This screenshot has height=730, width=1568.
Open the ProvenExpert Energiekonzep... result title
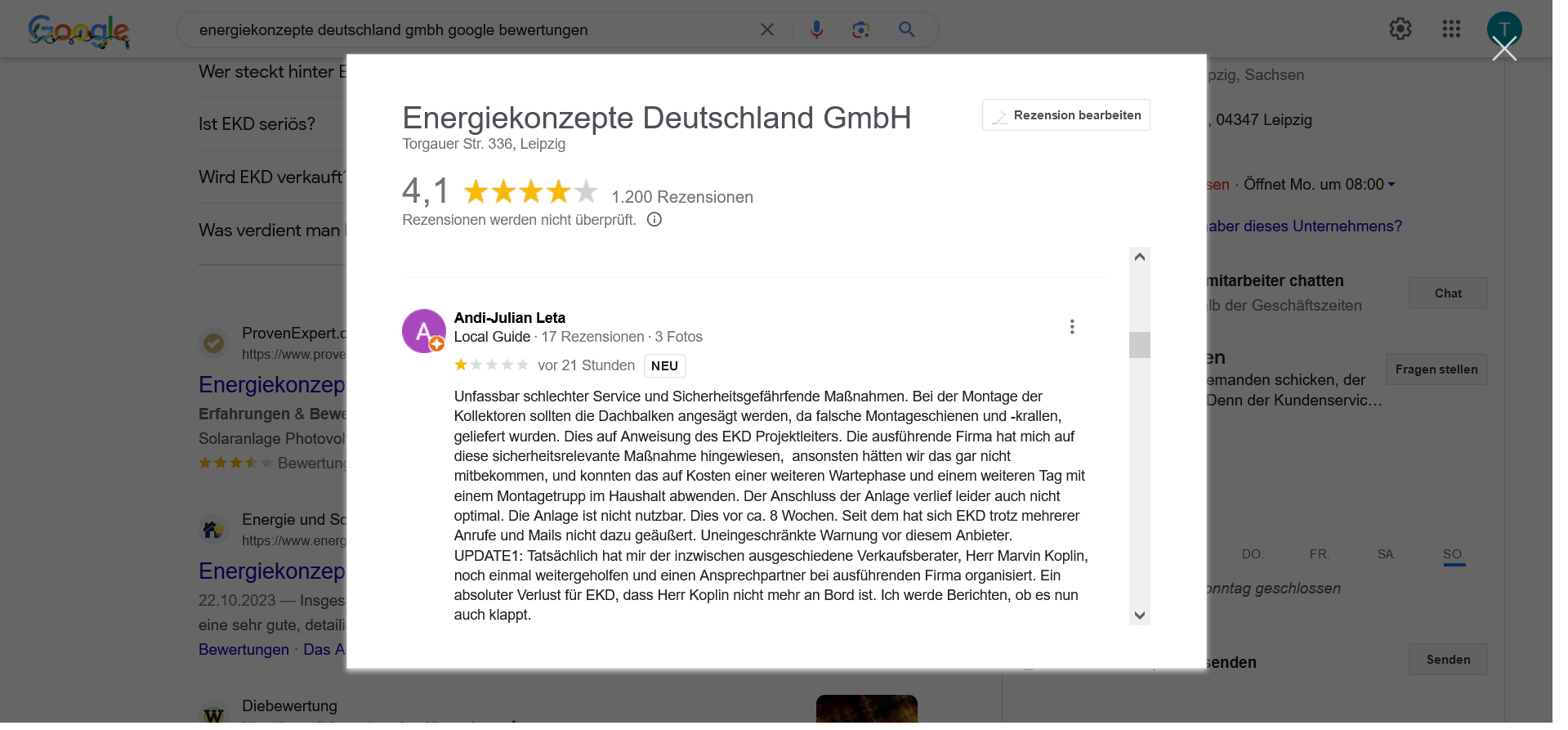pos(272,384)
